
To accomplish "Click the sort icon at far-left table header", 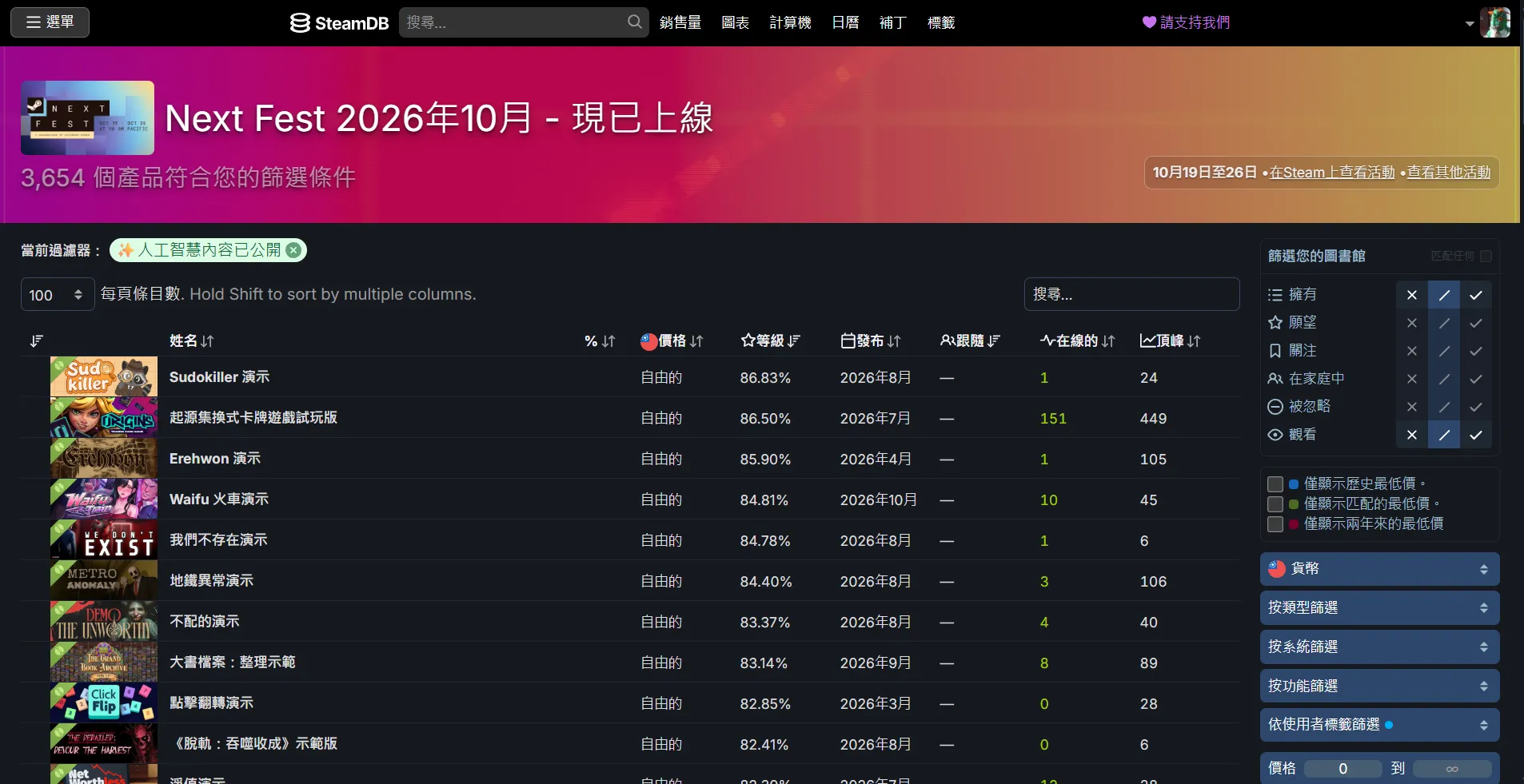I will tap(36, 341).
